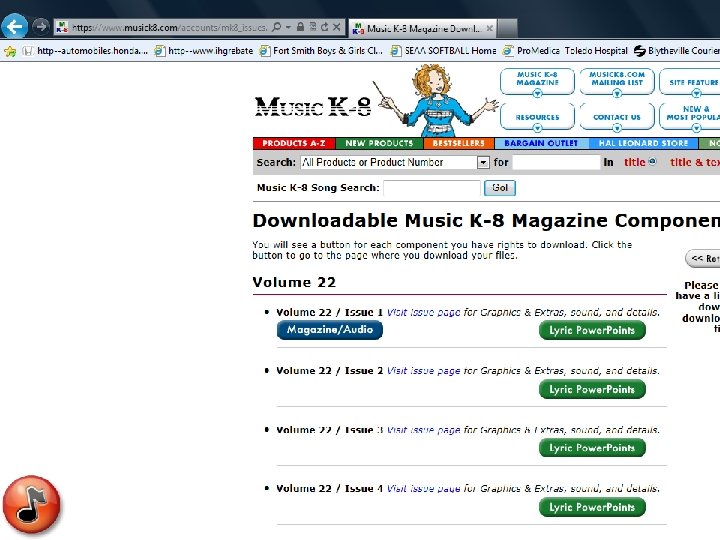Click Lyric PowerPoints for Volume 22 Issue 1

(x=592, y=330)
